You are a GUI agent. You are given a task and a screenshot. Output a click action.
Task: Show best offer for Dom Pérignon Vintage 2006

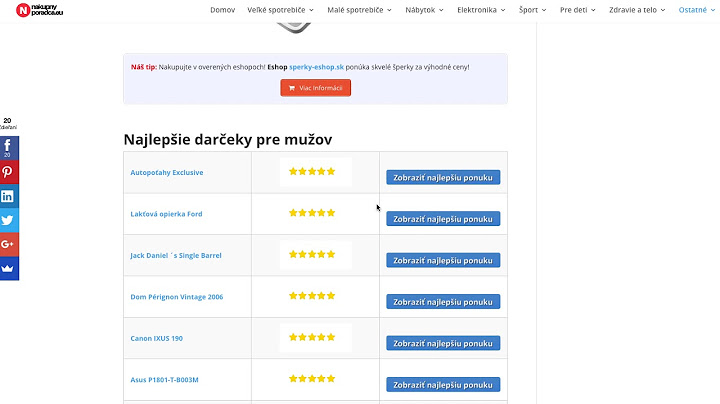coord(443,302)
